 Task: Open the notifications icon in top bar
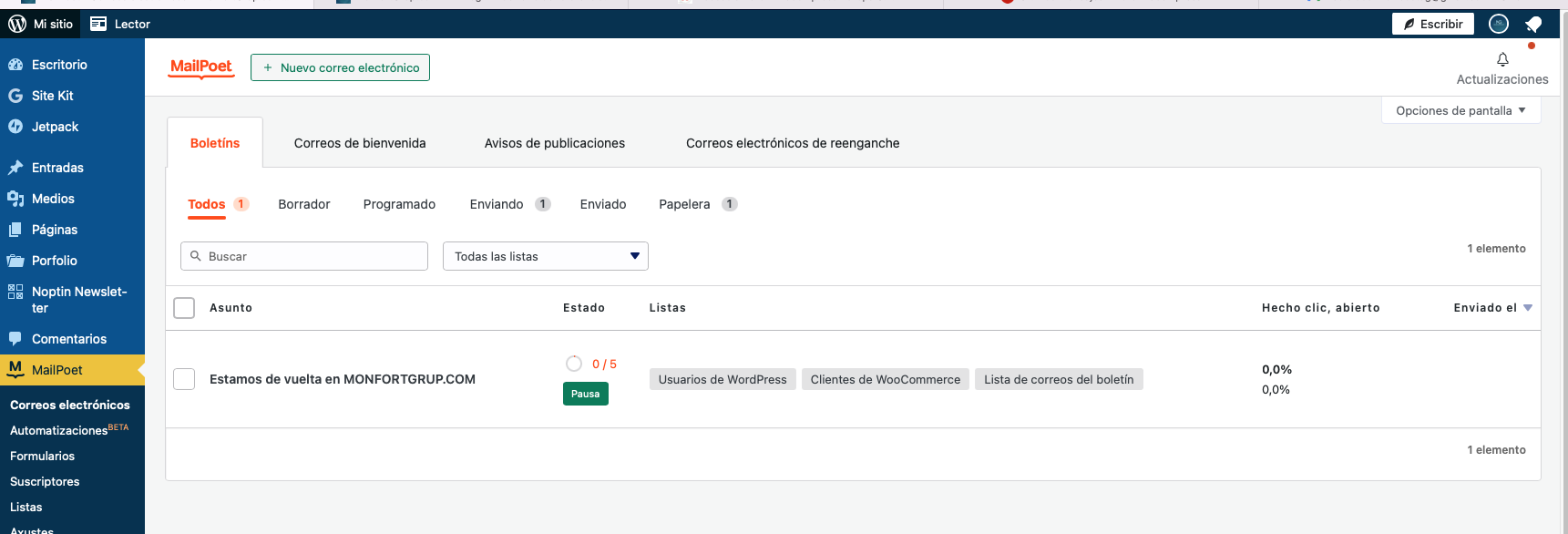(1533, 24)
